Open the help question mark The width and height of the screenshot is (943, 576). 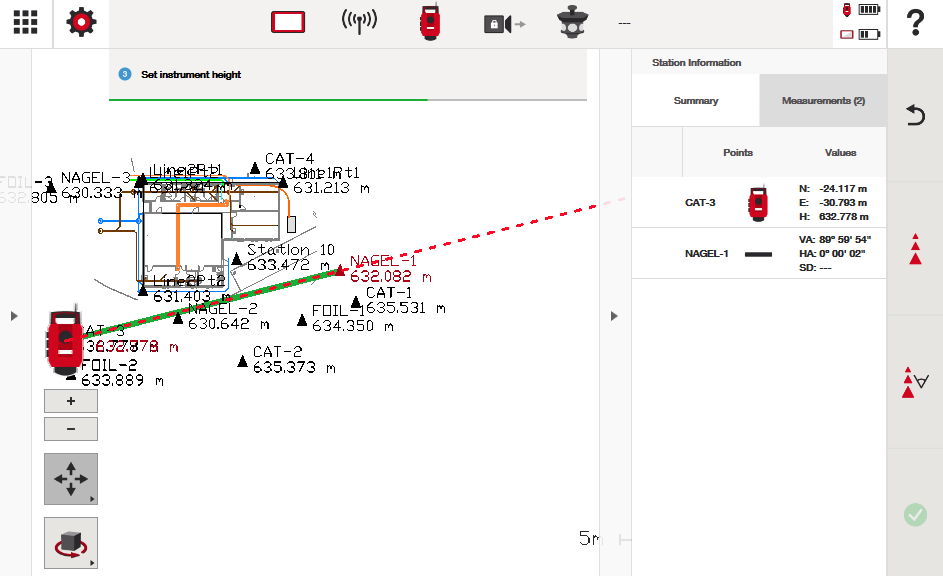[914, 24]
